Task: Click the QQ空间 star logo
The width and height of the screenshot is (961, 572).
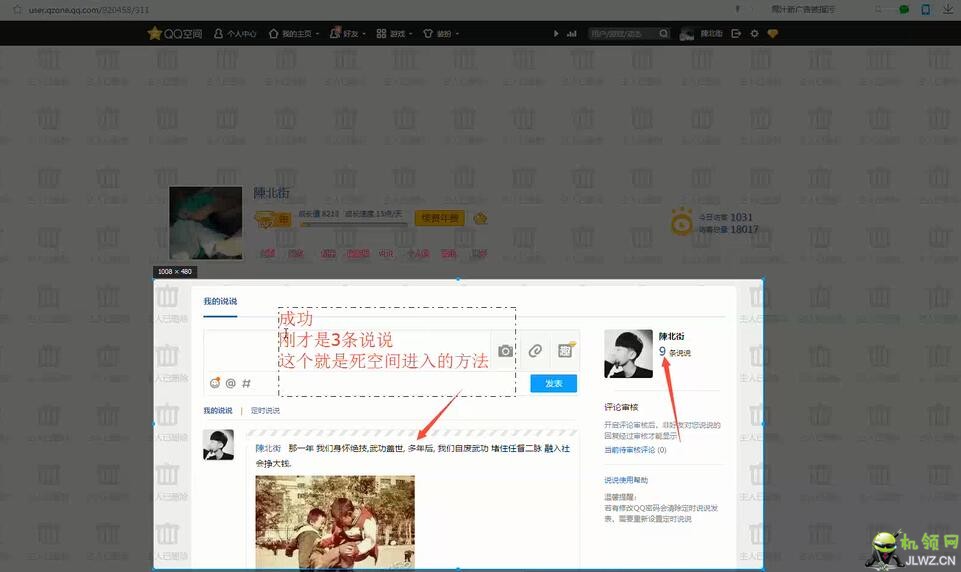Action: point(175,33)
